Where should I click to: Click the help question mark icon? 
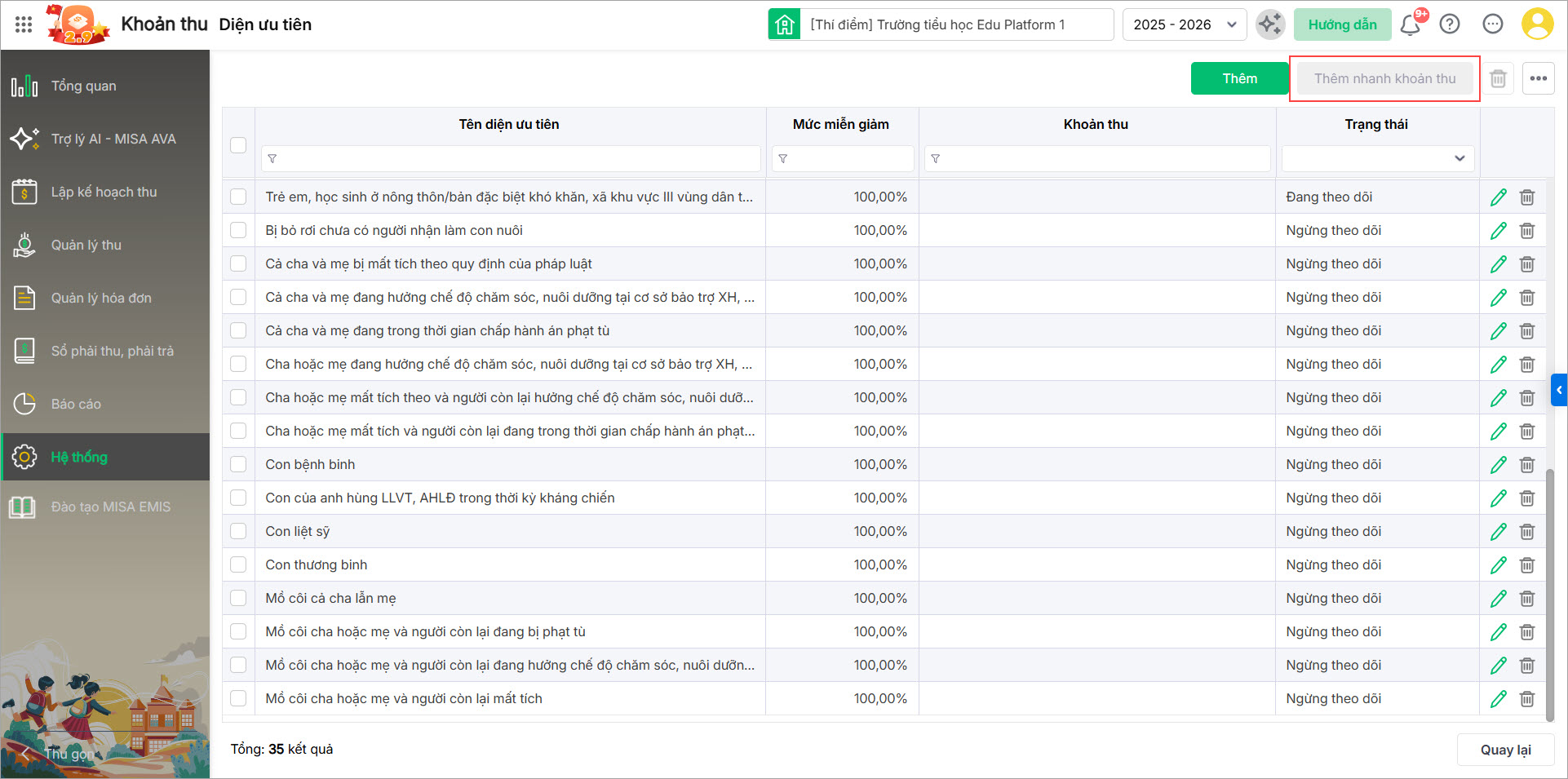coord(1450,24)
